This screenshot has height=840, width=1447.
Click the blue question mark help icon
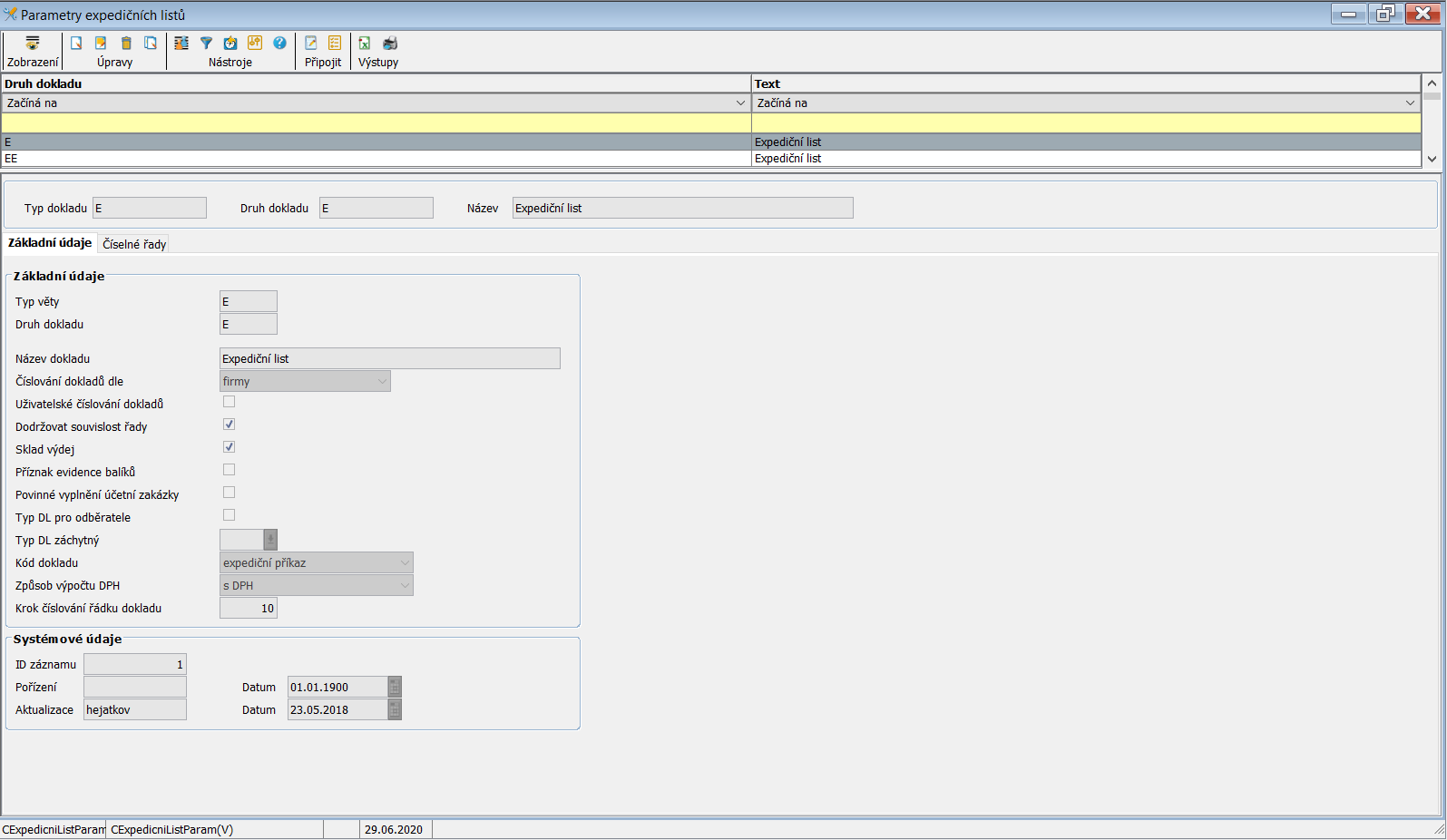[x=279, y=44]
